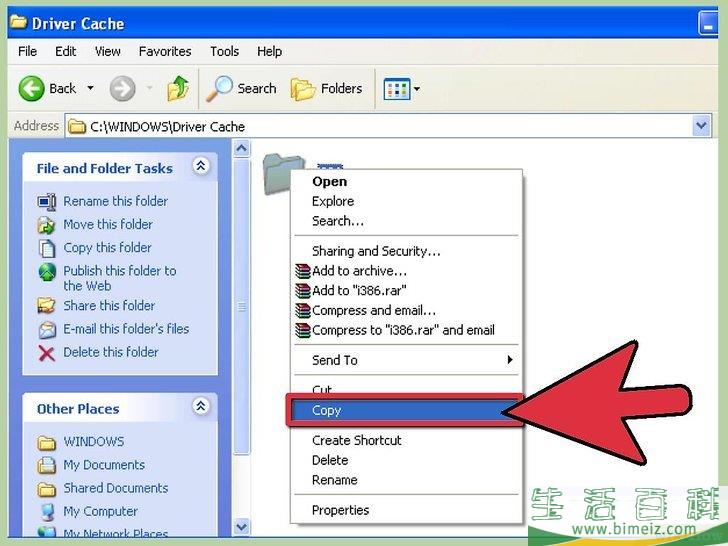Open the Back button history dropdown arrow
This screenshot has width=728, height=546.
point(90,89)
